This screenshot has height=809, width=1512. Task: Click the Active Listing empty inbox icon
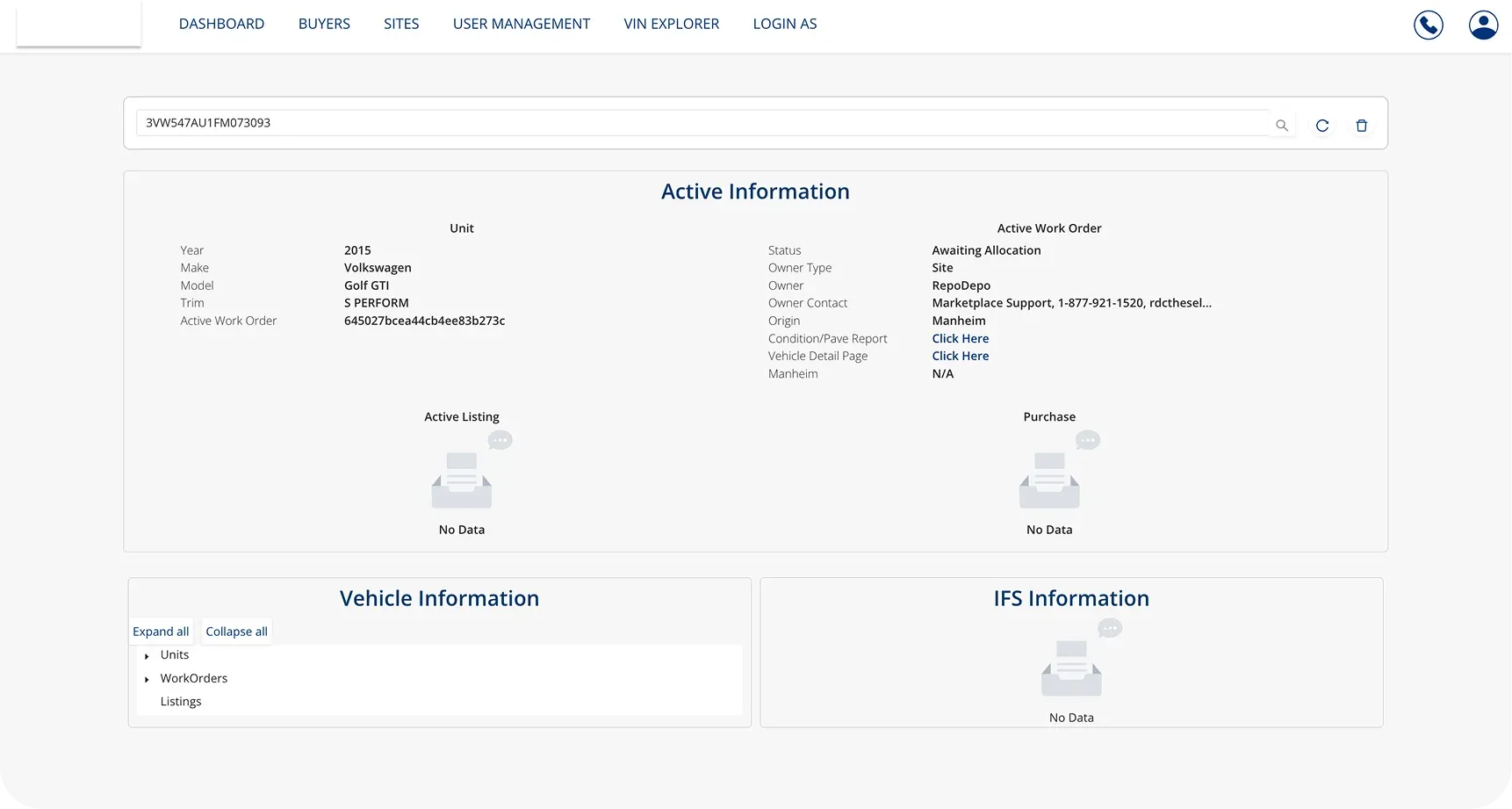462,479
